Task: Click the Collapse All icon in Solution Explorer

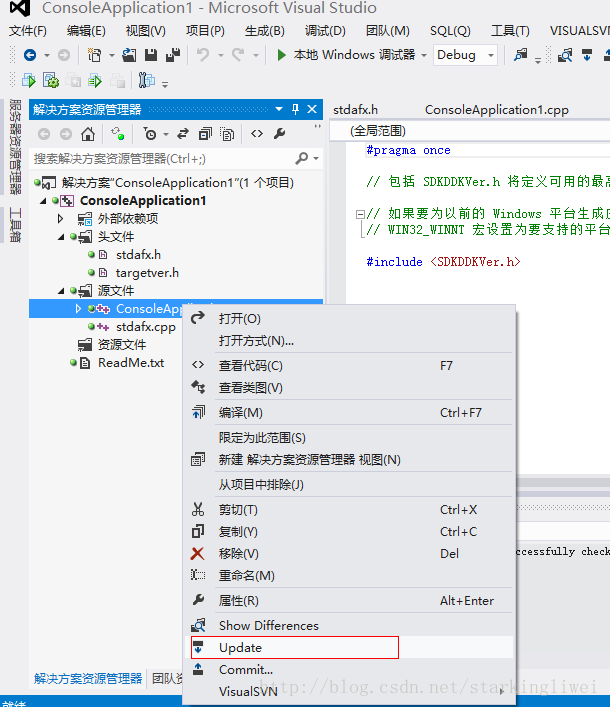Action: (x=205, y=134)
